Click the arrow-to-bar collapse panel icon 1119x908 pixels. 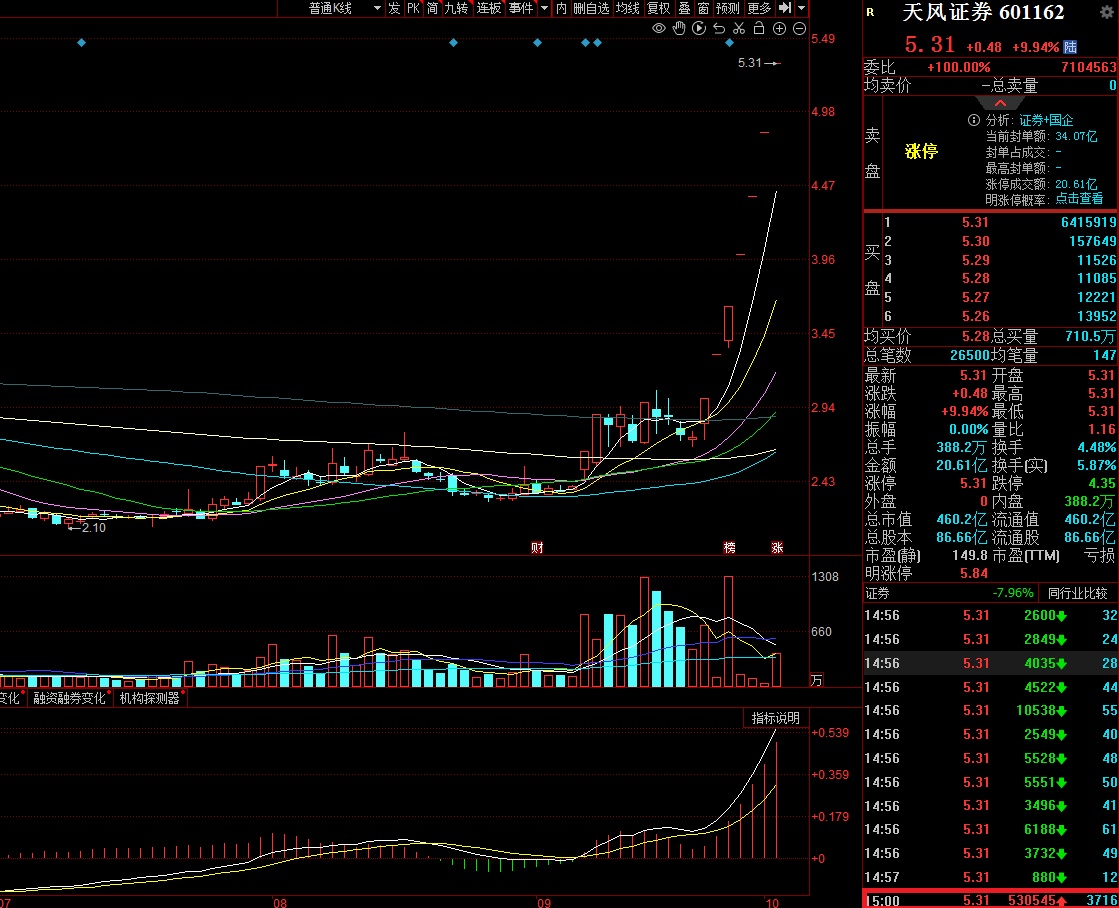(x=785, y=8)
